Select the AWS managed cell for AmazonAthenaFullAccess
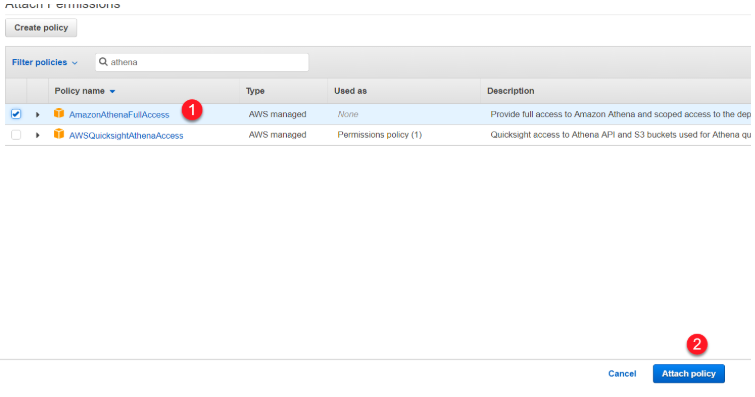 coord(277,114)
